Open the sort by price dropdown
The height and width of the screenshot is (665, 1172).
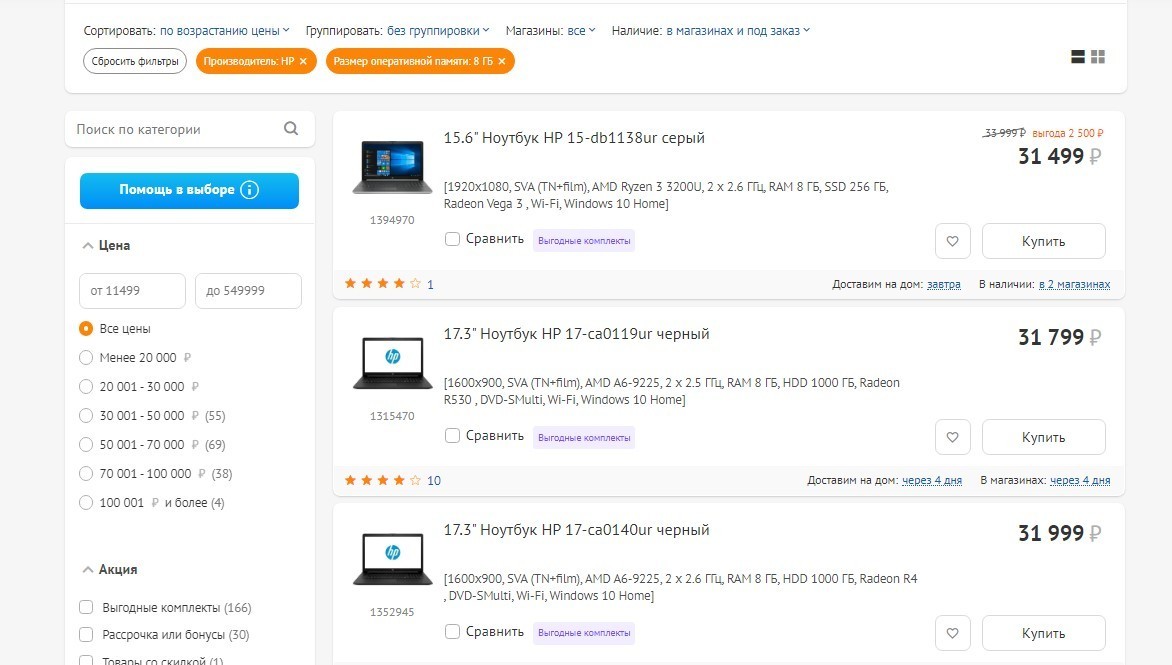pos(224,31)
